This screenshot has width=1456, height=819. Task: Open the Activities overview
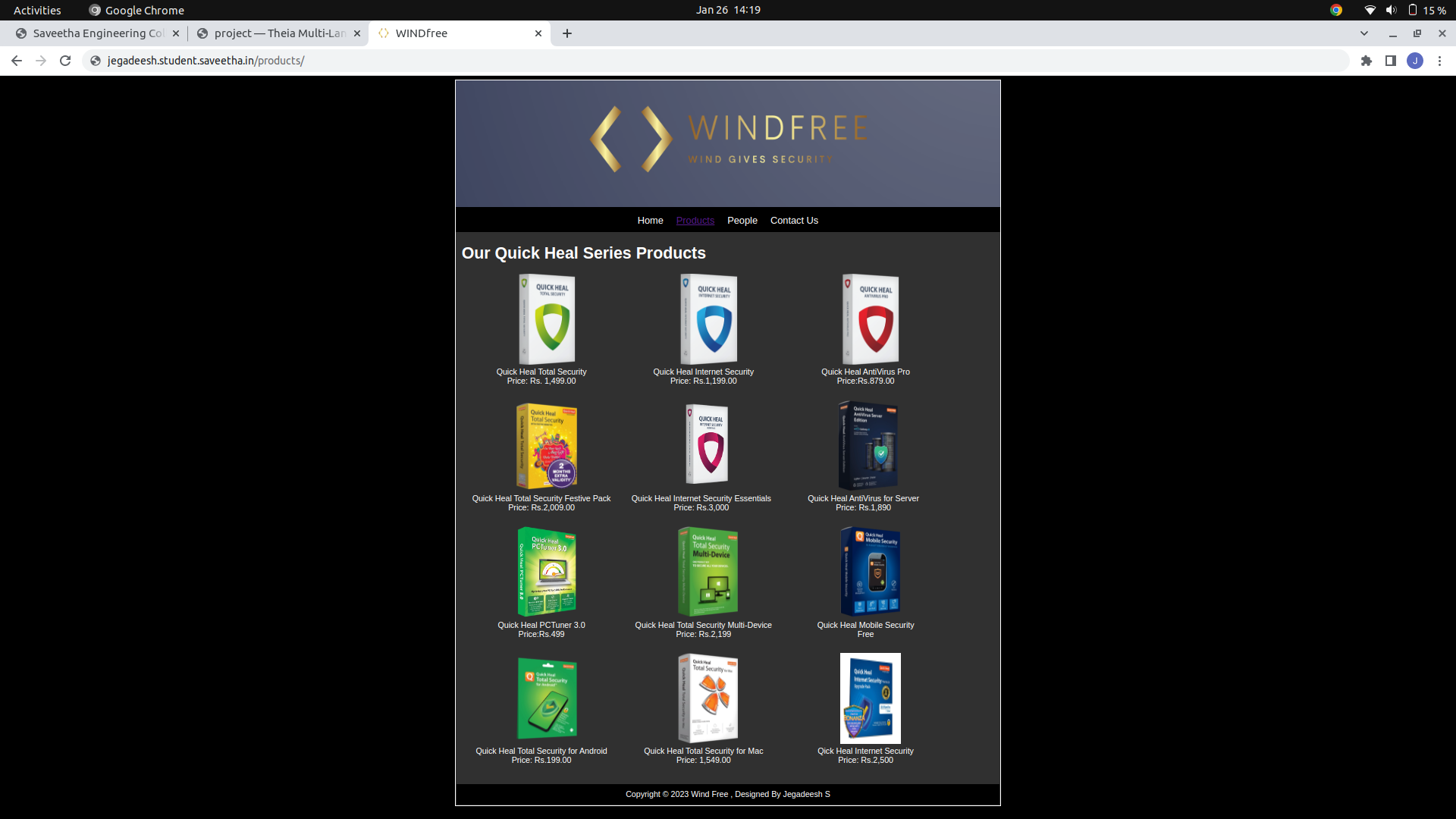click(37, 10)
